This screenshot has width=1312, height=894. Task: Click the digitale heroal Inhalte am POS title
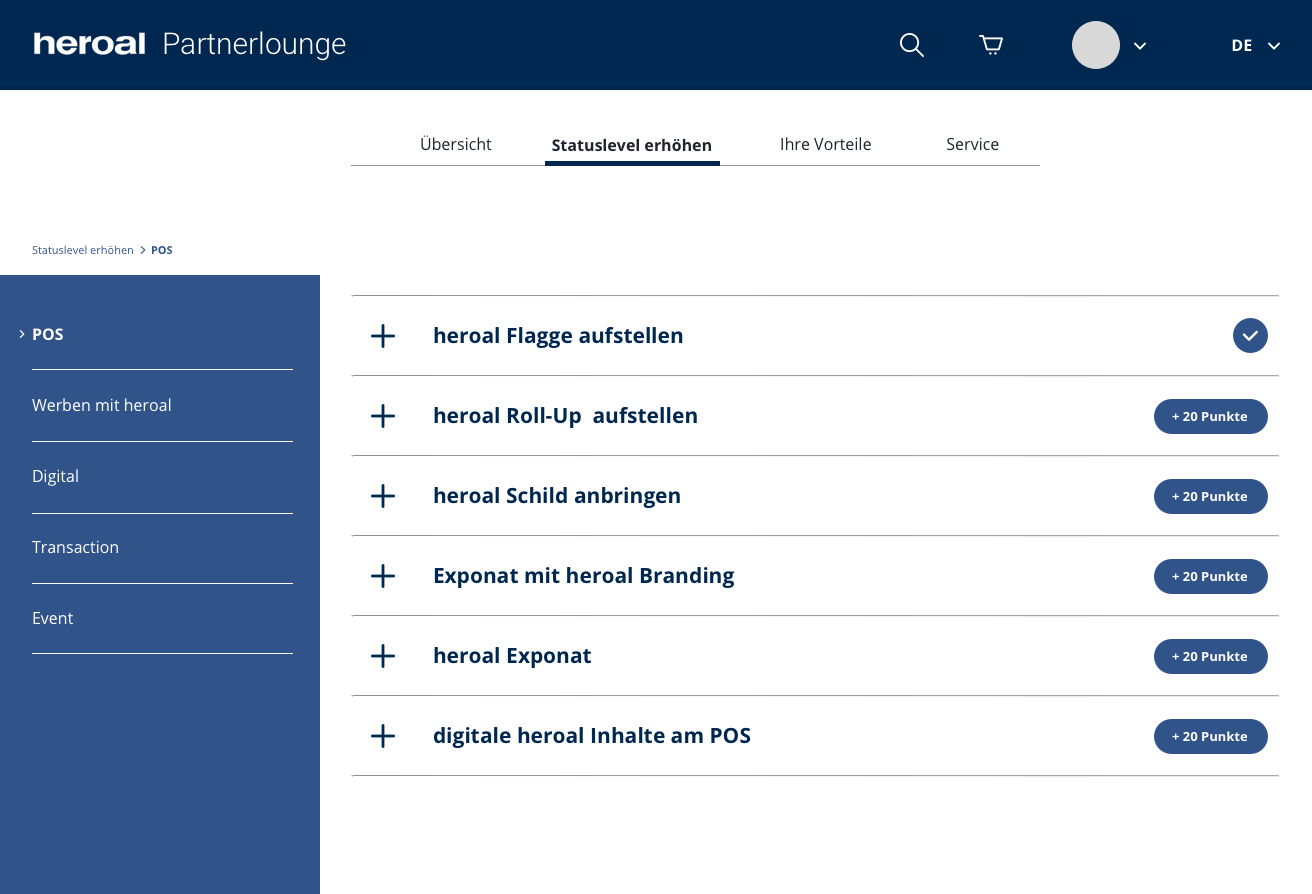(x=592, y=736)
